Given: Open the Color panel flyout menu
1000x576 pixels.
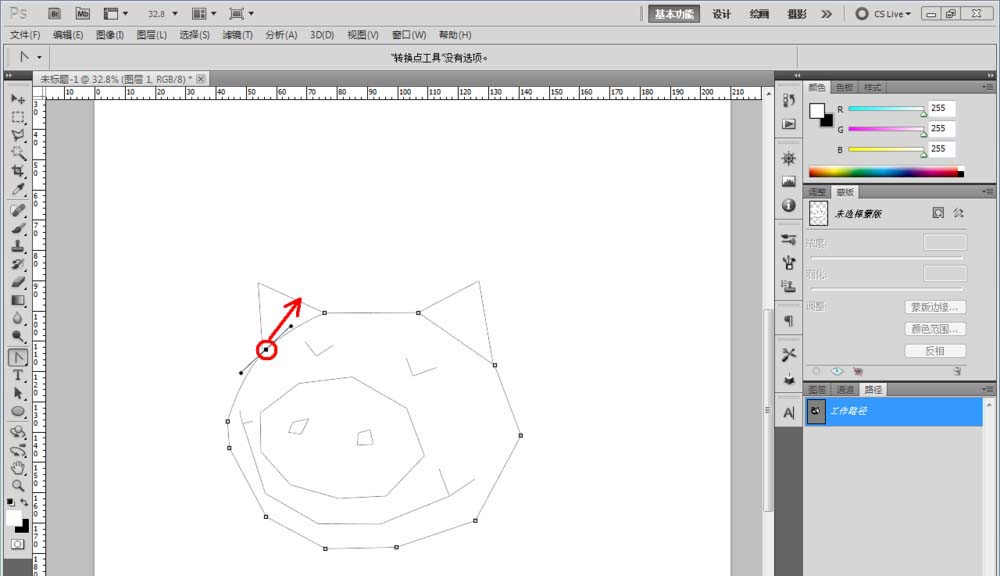Looking at the screenshot, I should click(x=988, y=87).
